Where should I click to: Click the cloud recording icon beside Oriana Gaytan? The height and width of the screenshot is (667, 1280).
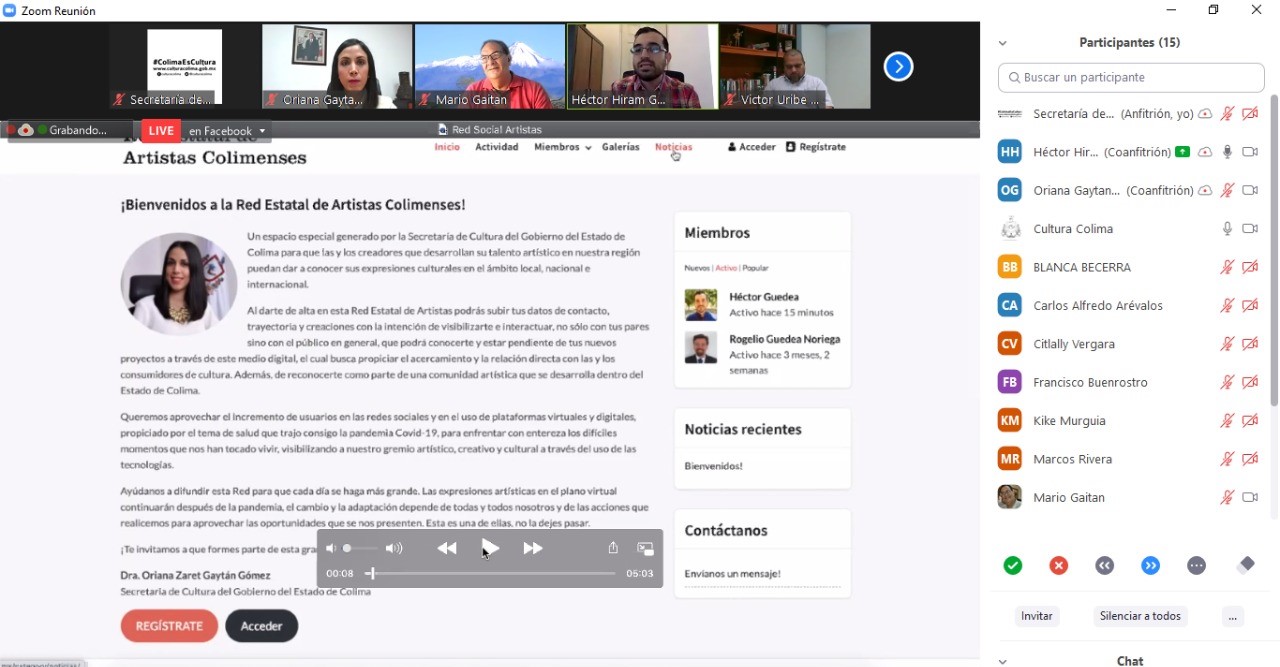(x=1205, y=190)
